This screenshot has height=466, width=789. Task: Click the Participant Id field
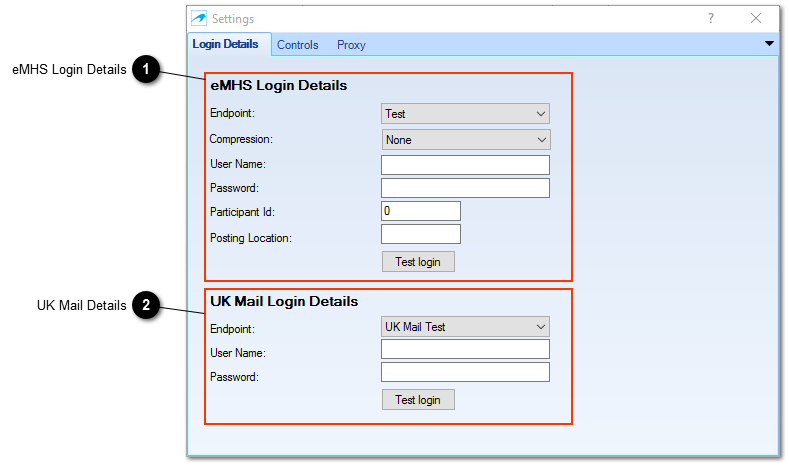[421, 211]
